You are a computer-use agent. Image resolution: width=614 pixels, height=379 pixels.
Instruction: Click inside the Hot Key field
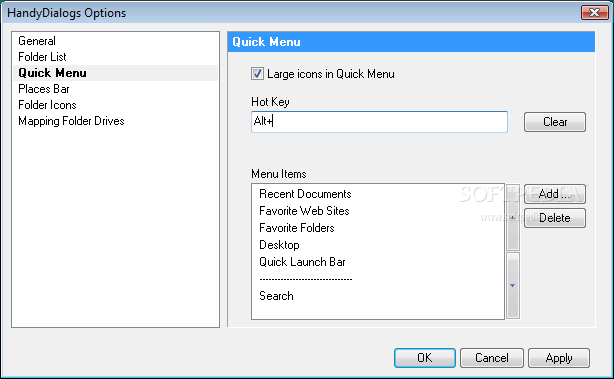[379, 122]
